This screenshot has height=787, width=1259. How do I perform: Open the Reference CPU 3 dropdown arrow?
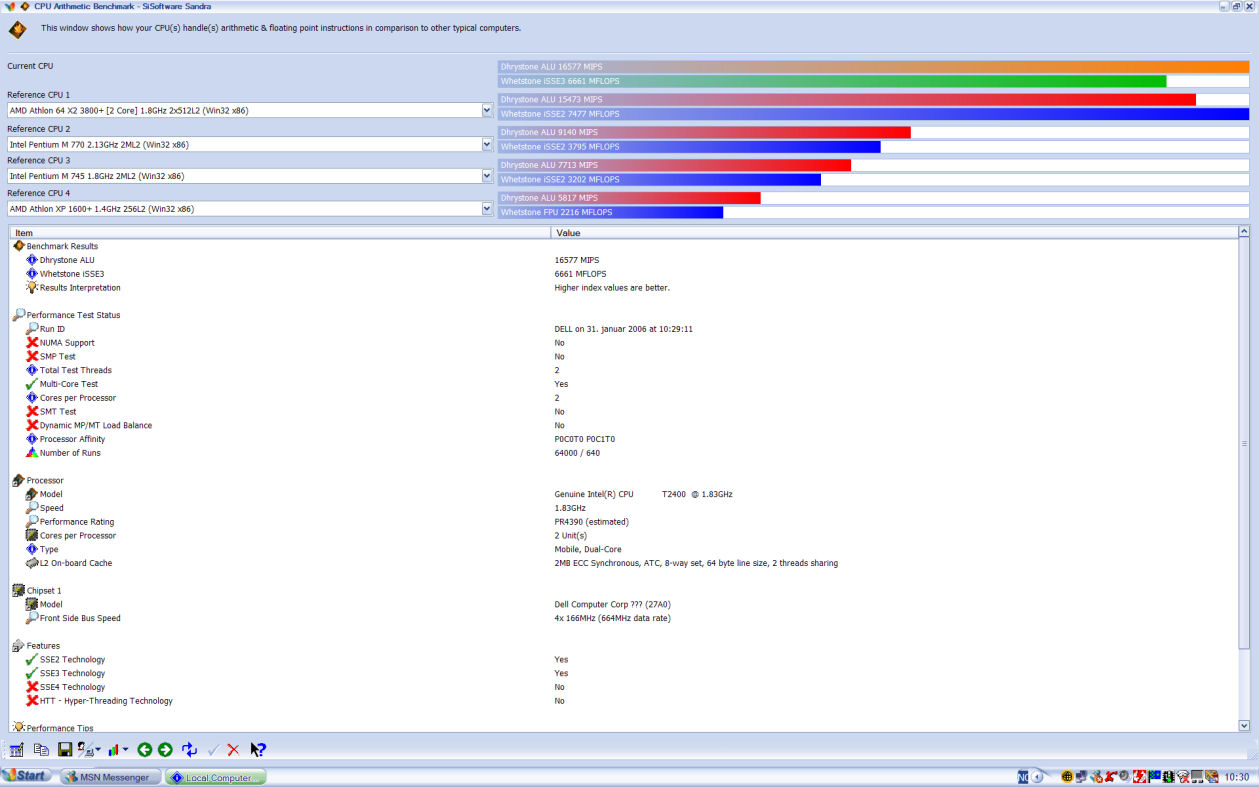487,175
